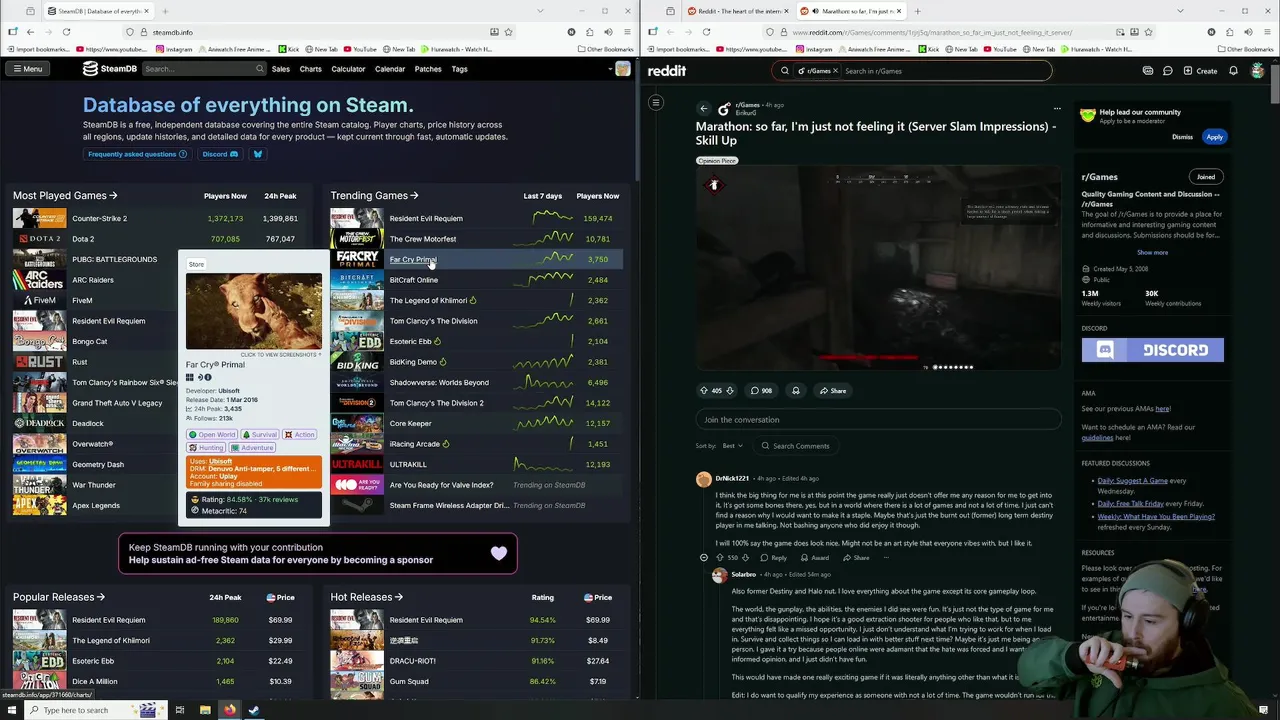Click Open World tag in popup
1280x720 pixels.
[x=212, y=435]
